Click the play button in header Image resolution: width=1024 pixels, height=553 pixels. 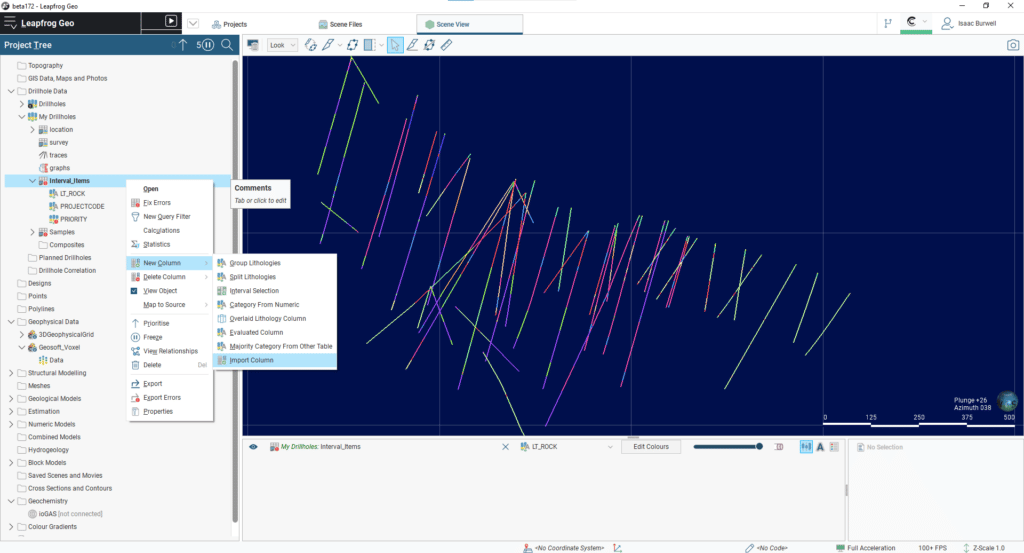[x=170, y=21]
